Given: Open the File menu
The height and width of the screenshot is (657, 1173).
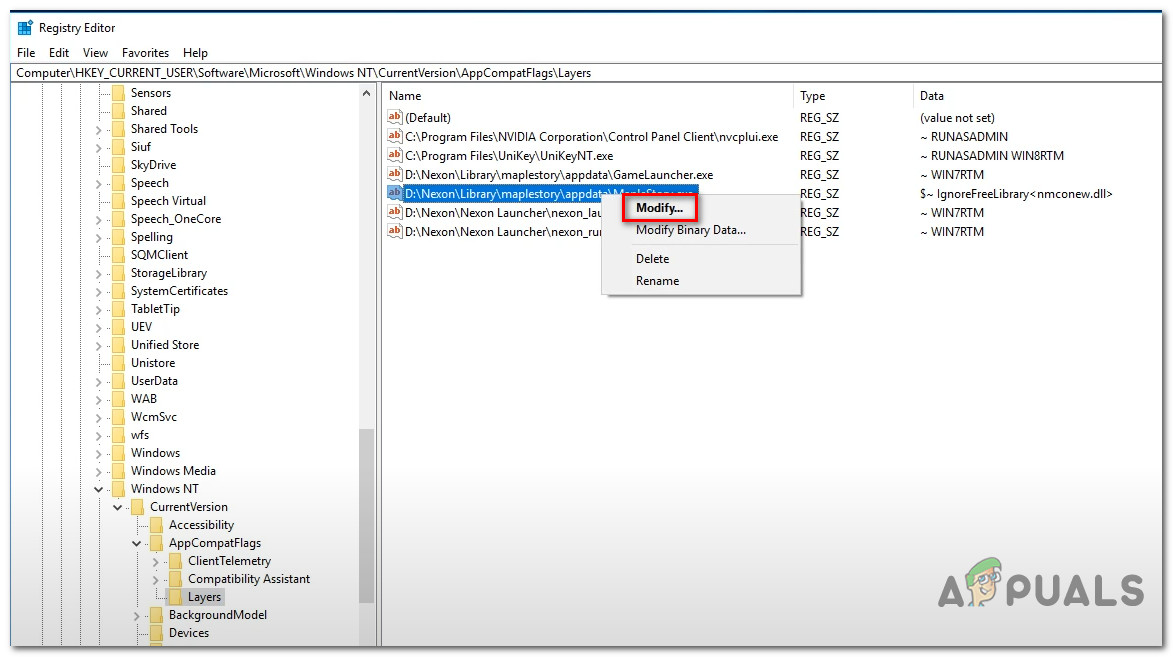Looking at the screenshot, I should tap(26, 52).
